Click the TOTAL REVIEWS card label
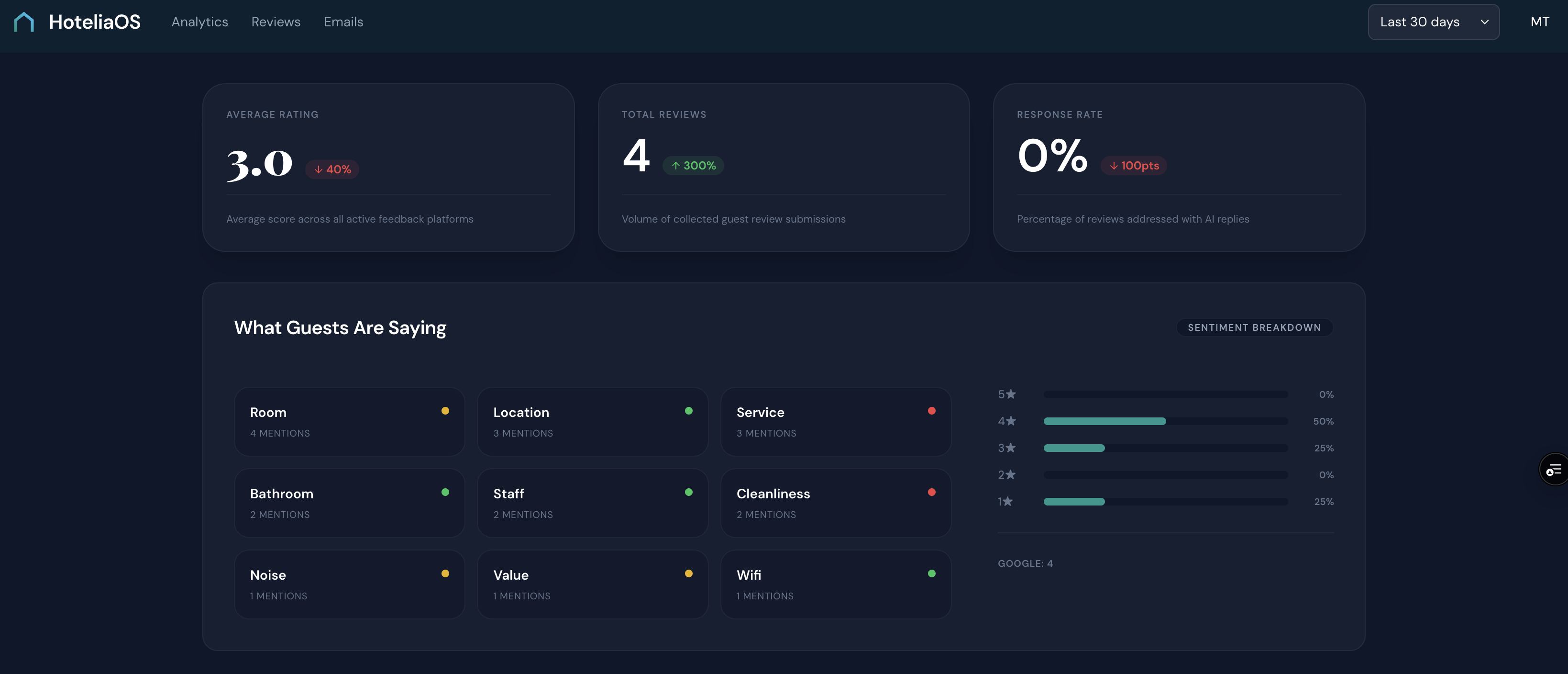The width and height of the screenshot is (1568, 674). [x=664, y=114]
